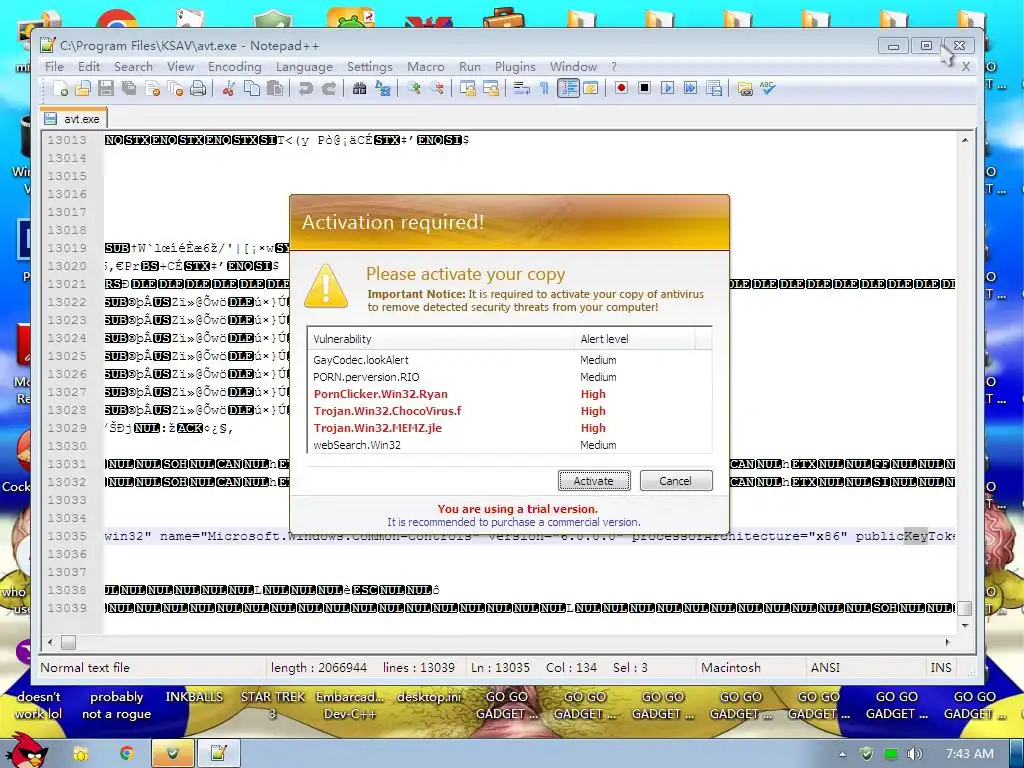Click the Print toolbar icon

198,88
